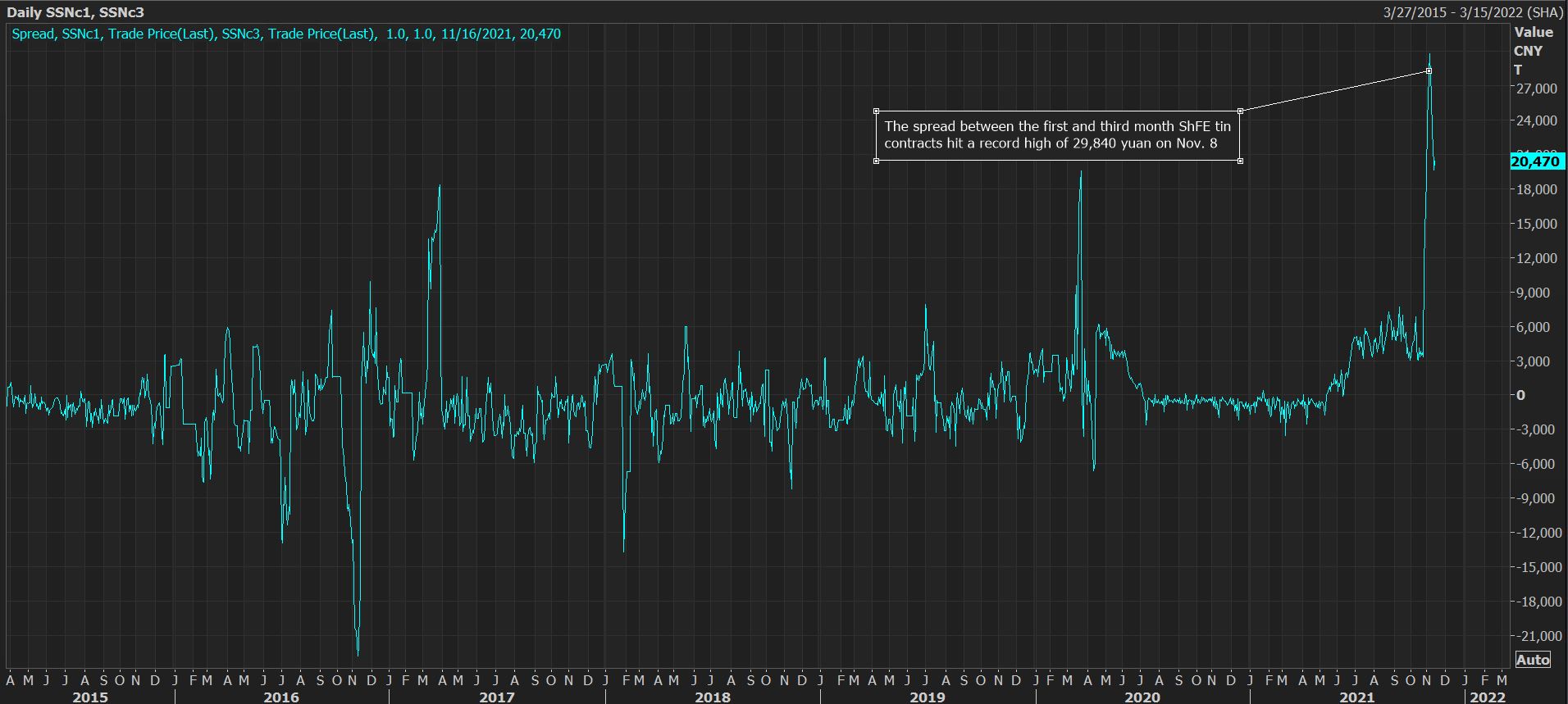The height and width of the screenshot is (704, 1568).
Task: Click the 2021 year label on time axis
Action: (x=1356, y=697)
